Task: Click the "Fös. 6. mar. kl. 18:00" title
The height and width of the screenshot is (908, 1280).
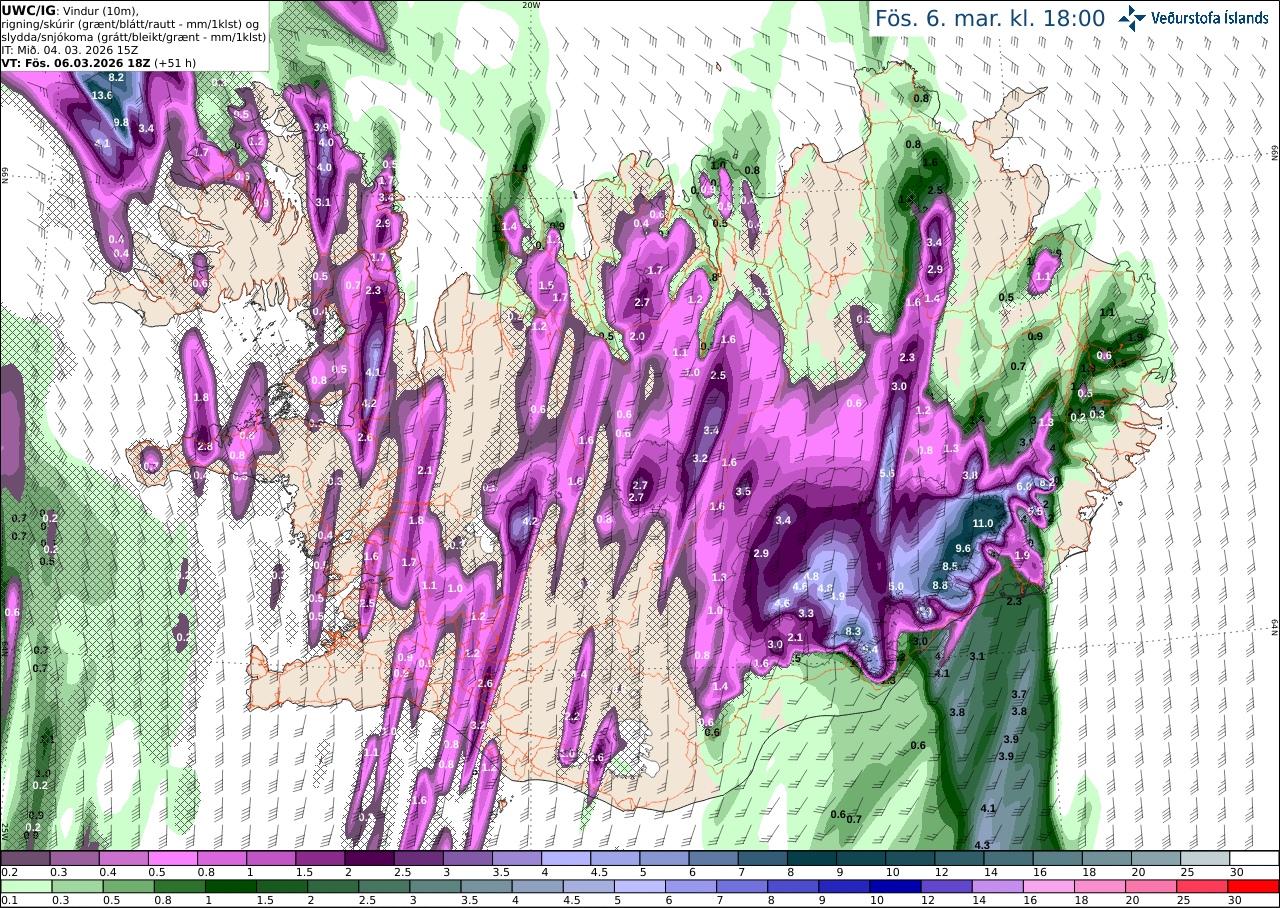Action: click(990, 19)
